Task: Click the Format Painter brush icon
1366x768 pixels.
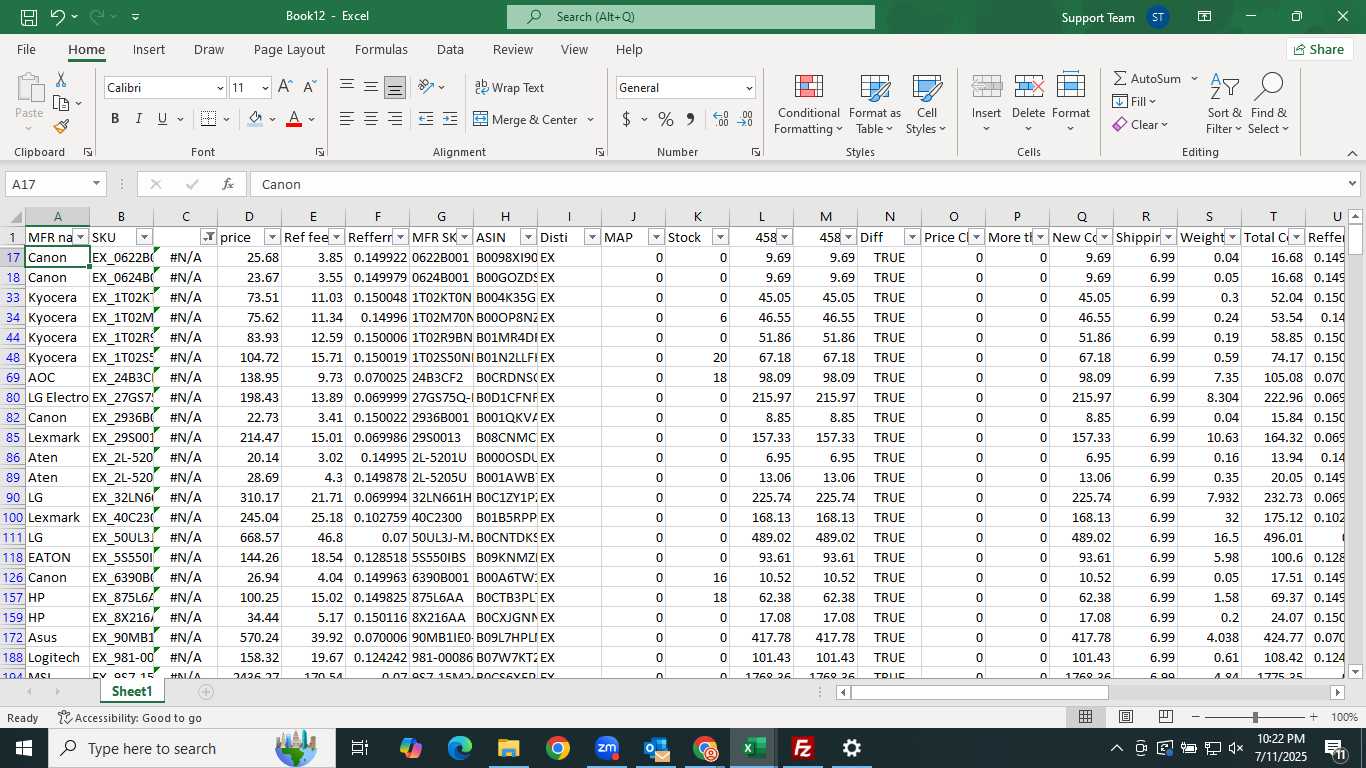Action: [61, 127]
